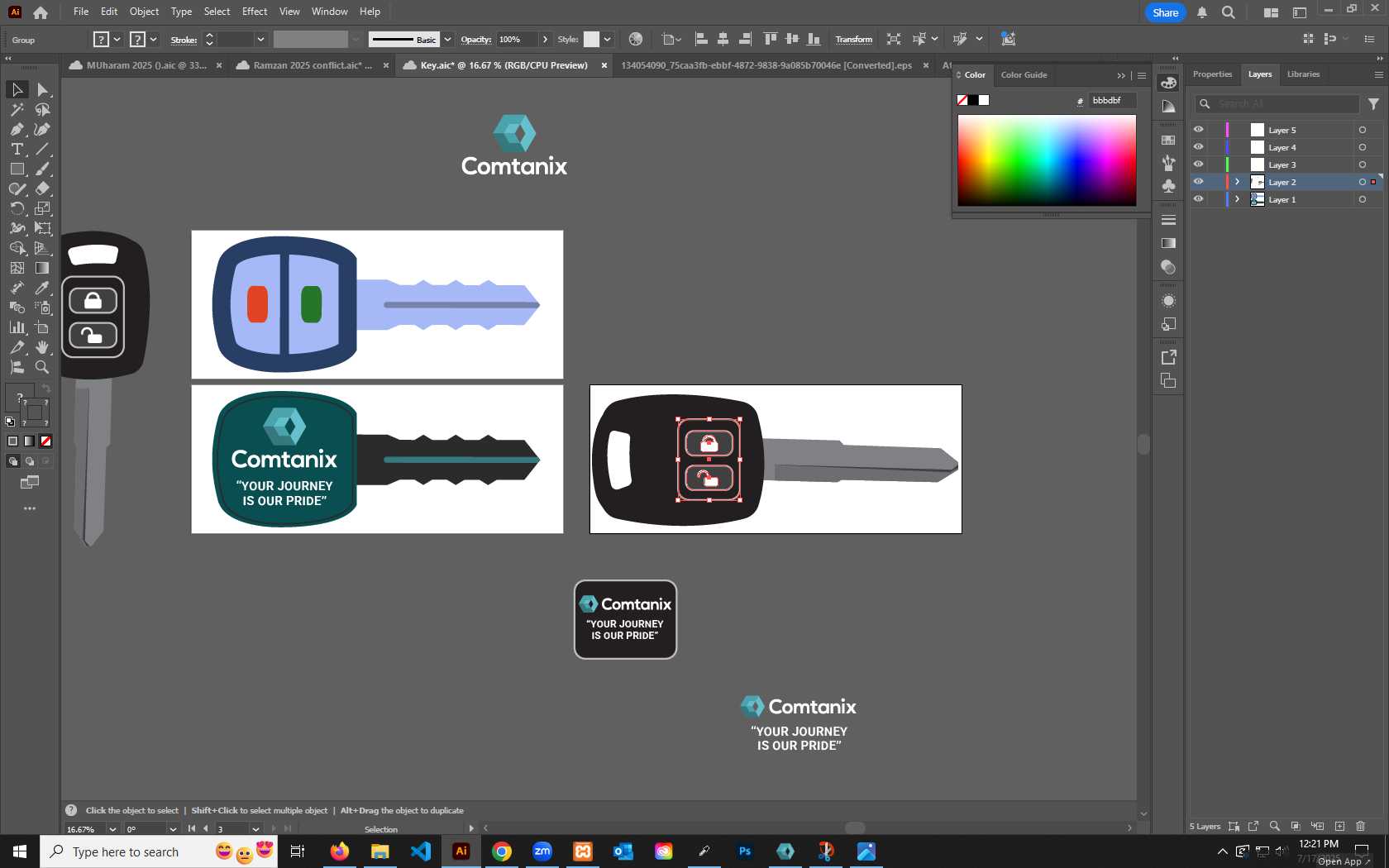Click Transform in control bar
This screenshot has height=868, width=1389.
[853, 39]
